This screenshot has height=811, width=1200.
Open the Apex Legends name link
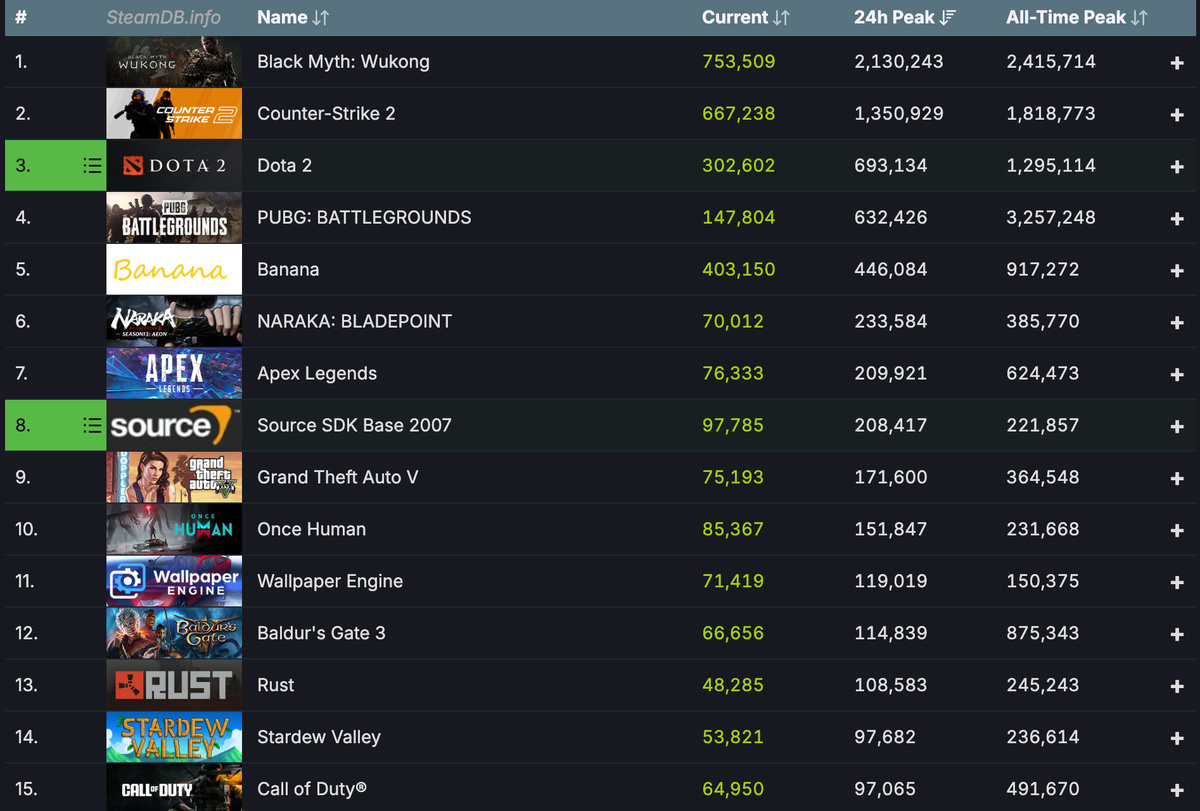[317, 374]
